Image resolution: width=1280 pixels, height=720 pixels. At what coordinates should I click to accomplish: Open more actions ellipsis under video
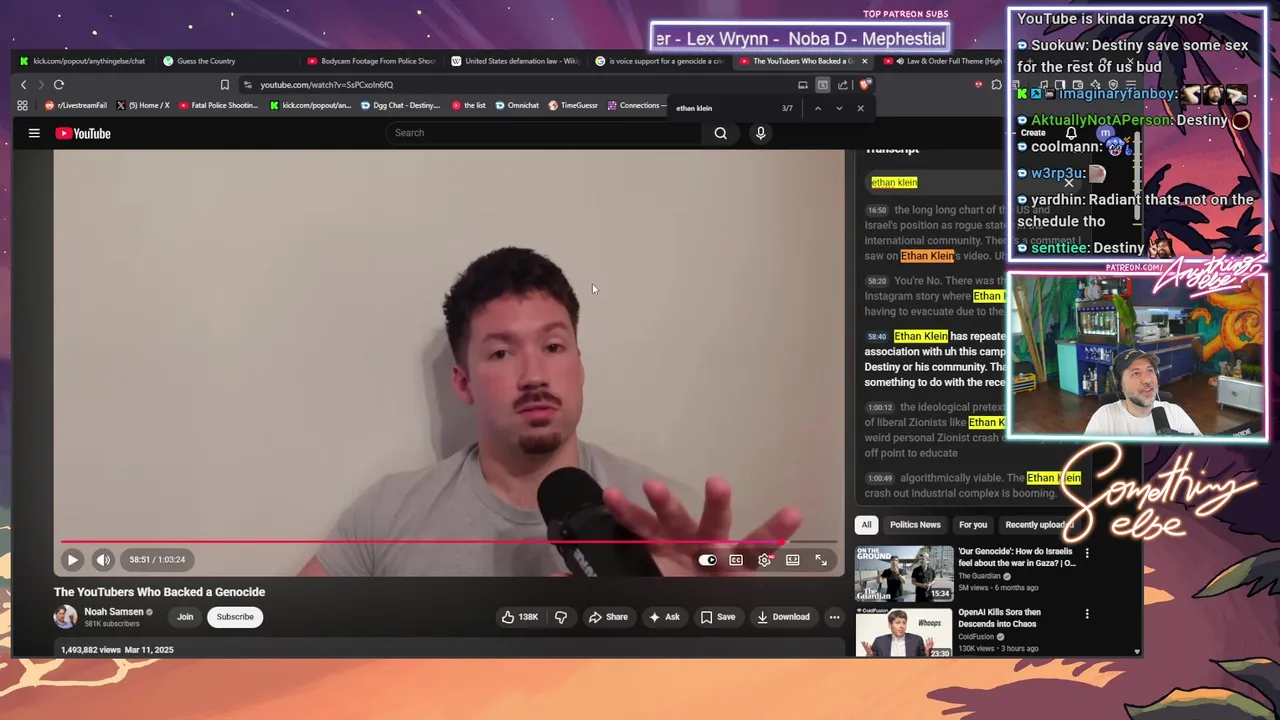[834, 617]
